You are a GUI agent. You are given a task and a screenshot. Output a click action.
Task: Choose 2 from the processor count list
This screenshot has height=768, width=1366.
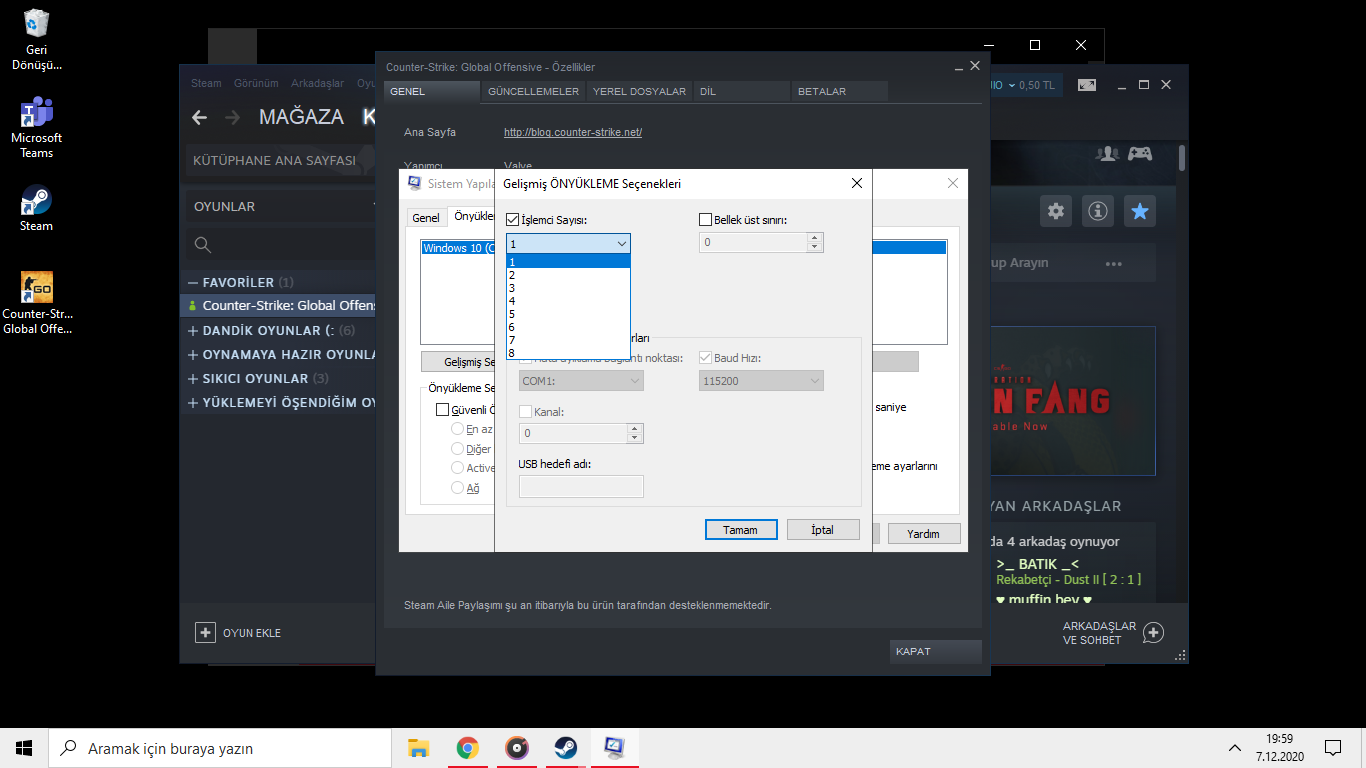click(x=568, y=275)
